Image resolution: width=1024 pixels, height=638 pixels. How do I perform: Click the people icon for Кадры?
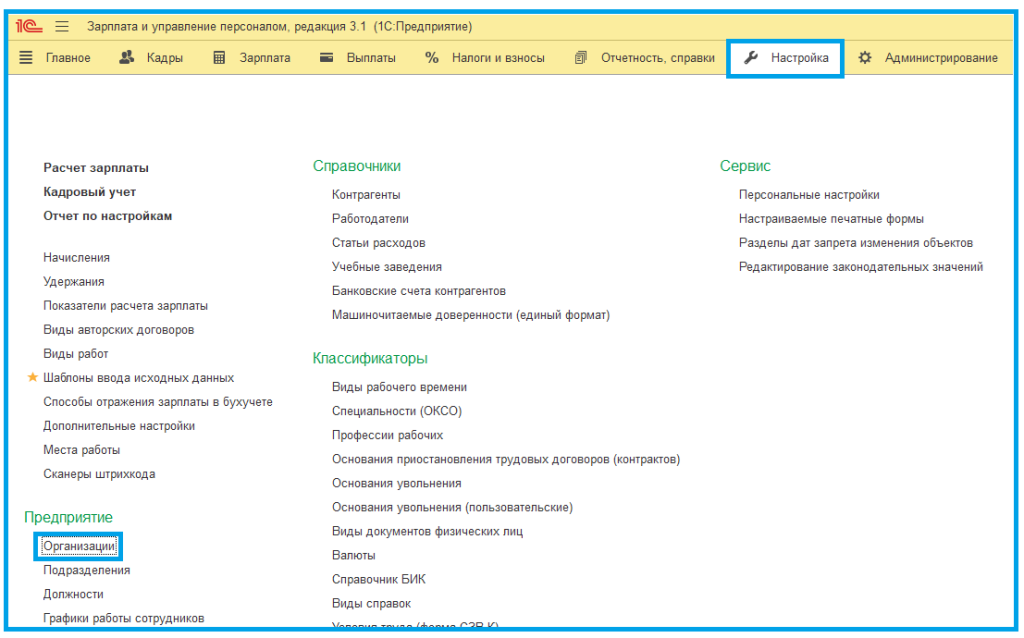(127, 58)
